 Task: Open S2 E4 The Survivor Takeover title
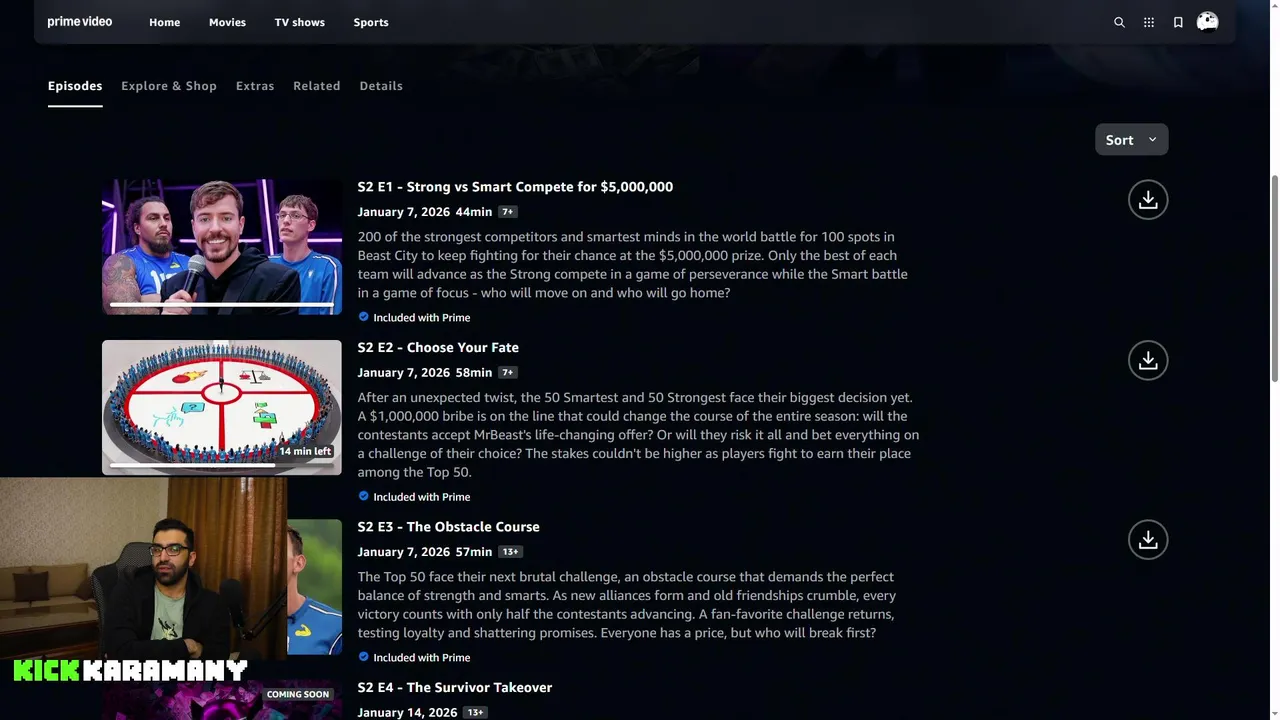click(455, 687)
